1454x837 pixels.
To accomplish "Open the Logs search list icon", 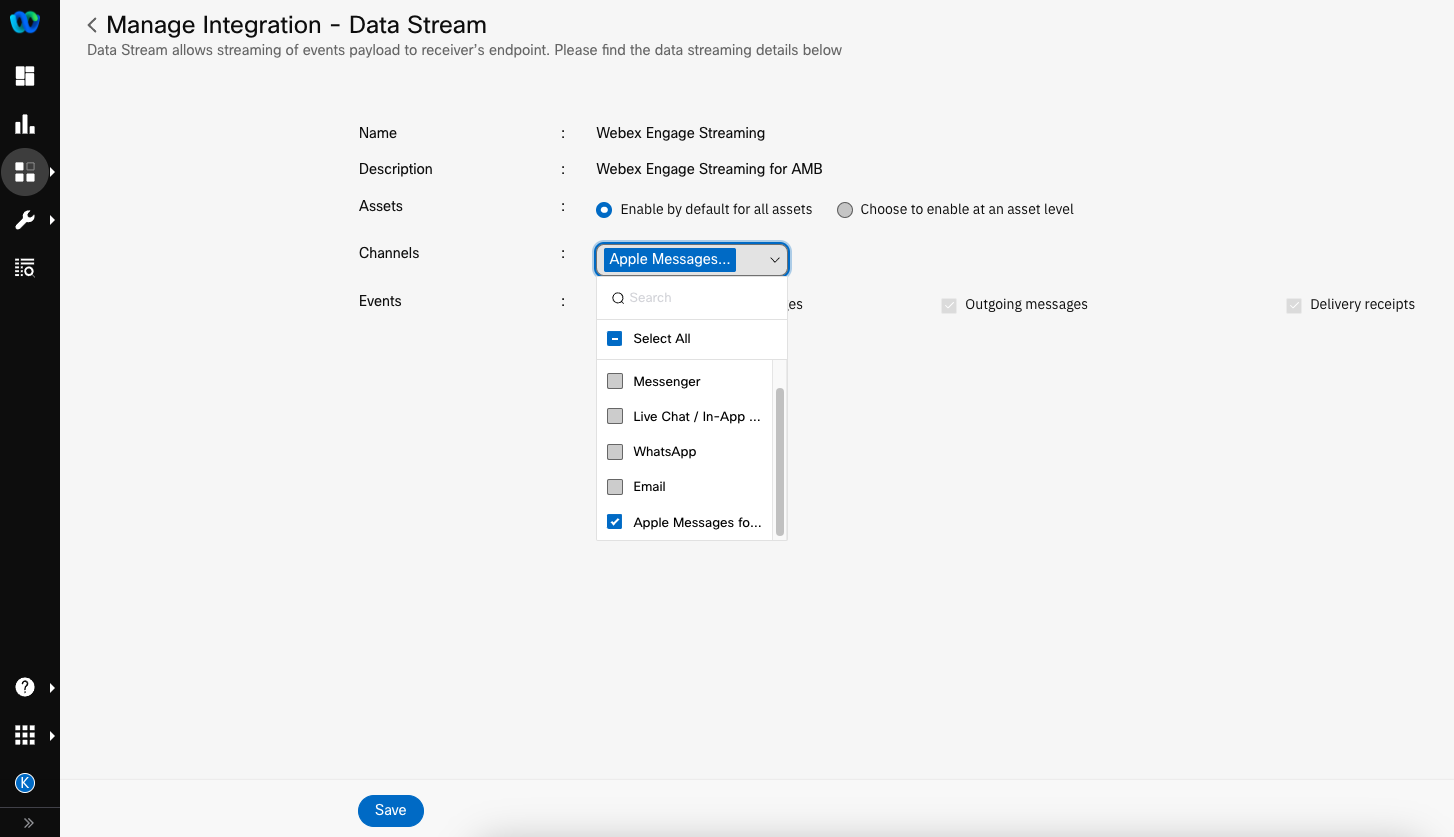I will click(25, 267).
